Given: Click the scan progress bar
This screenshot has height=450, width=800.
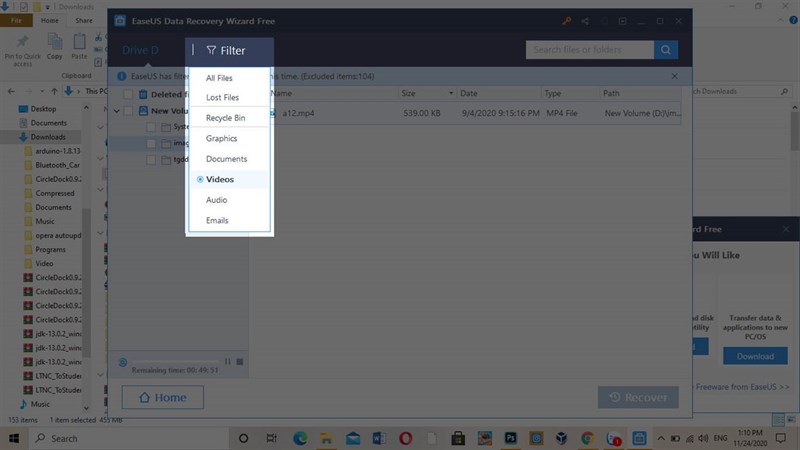Looking at the screenshot, I should (x=175, y=362).
